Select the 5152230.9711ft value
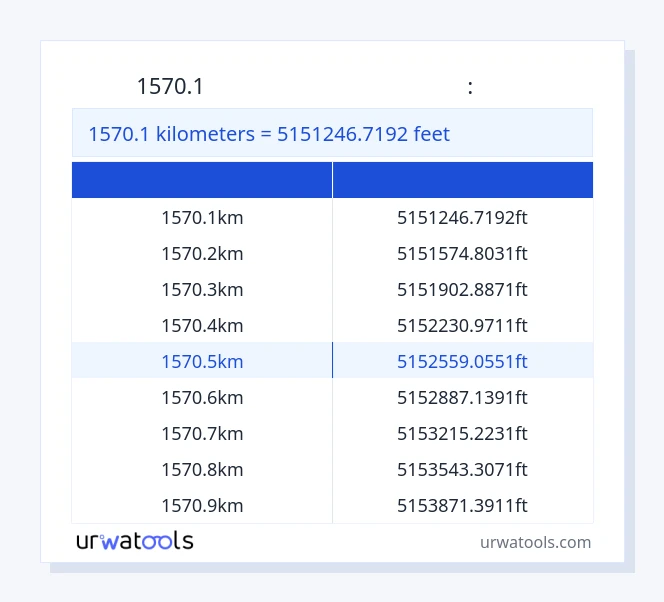664x602 pixels. point(462,325)
